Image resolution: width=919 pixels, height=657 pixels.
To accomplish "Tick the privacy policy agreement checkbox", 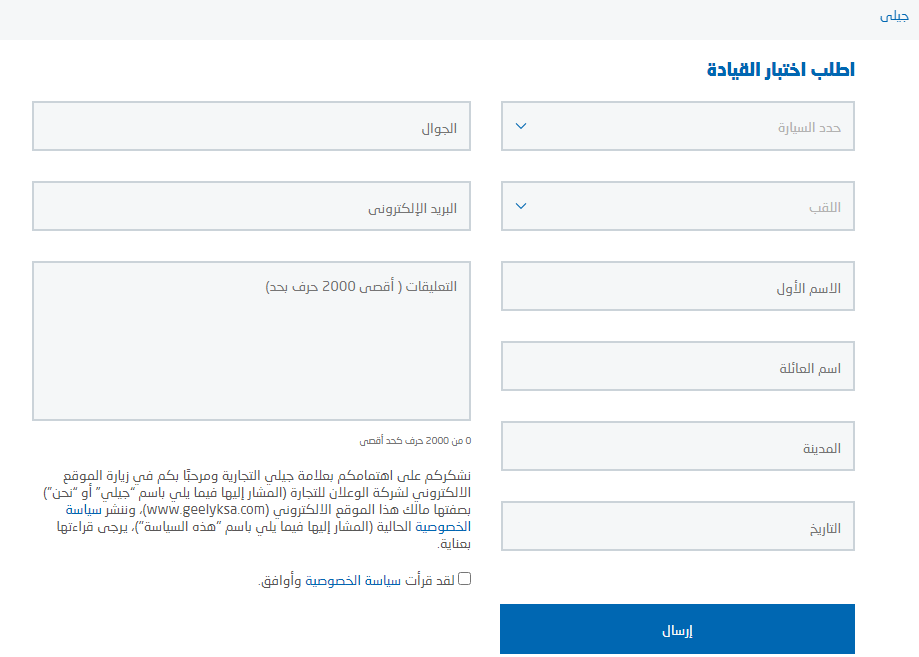I will point(464,578).
